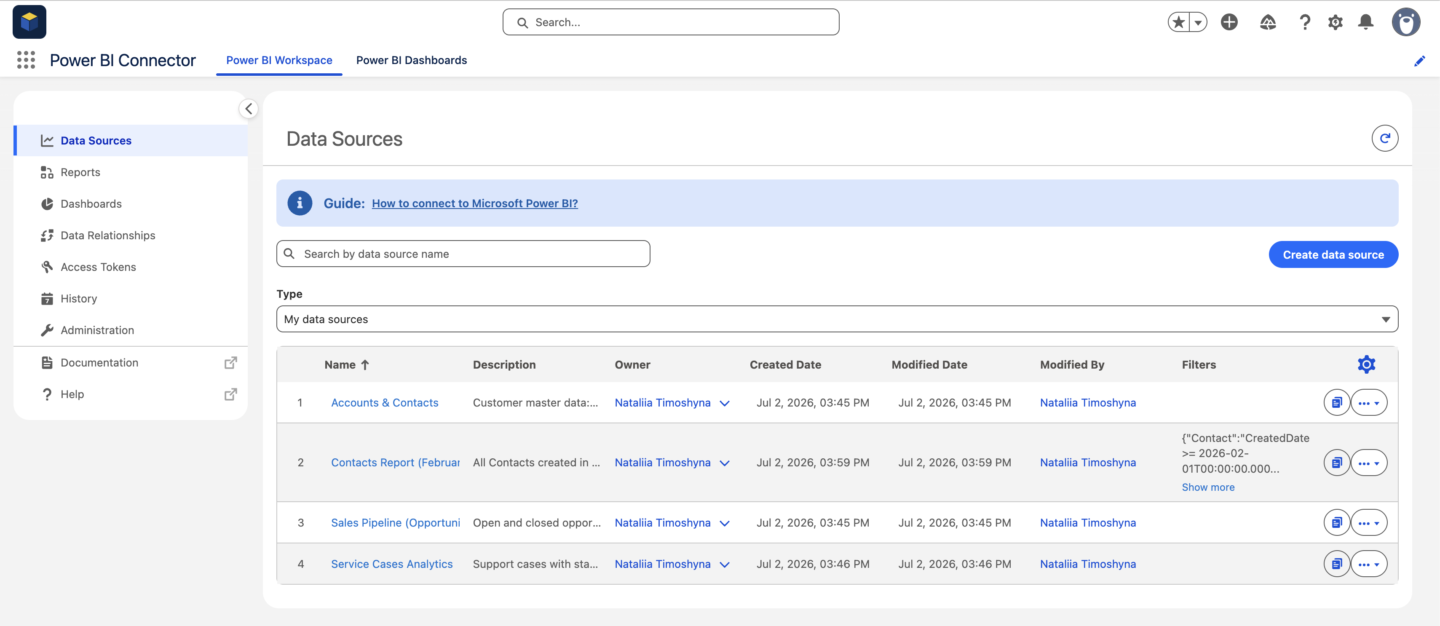
Task: Open the Sales Pipeline (Opportuni data source
Action: coord(395,523)
